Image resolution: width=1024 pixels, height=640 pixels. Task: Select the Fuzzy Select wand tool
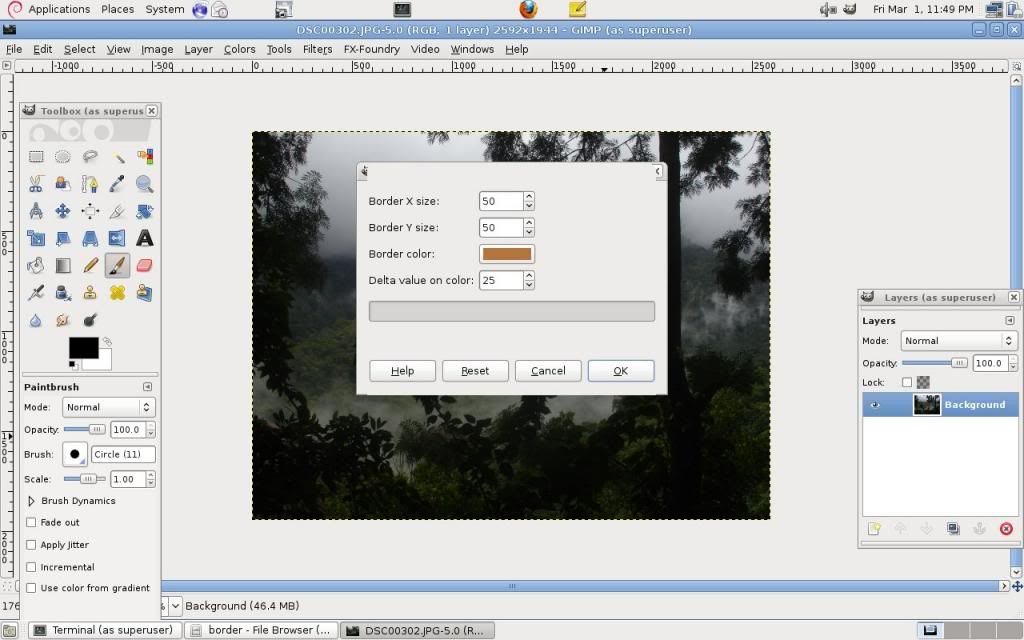click(118, 156)
